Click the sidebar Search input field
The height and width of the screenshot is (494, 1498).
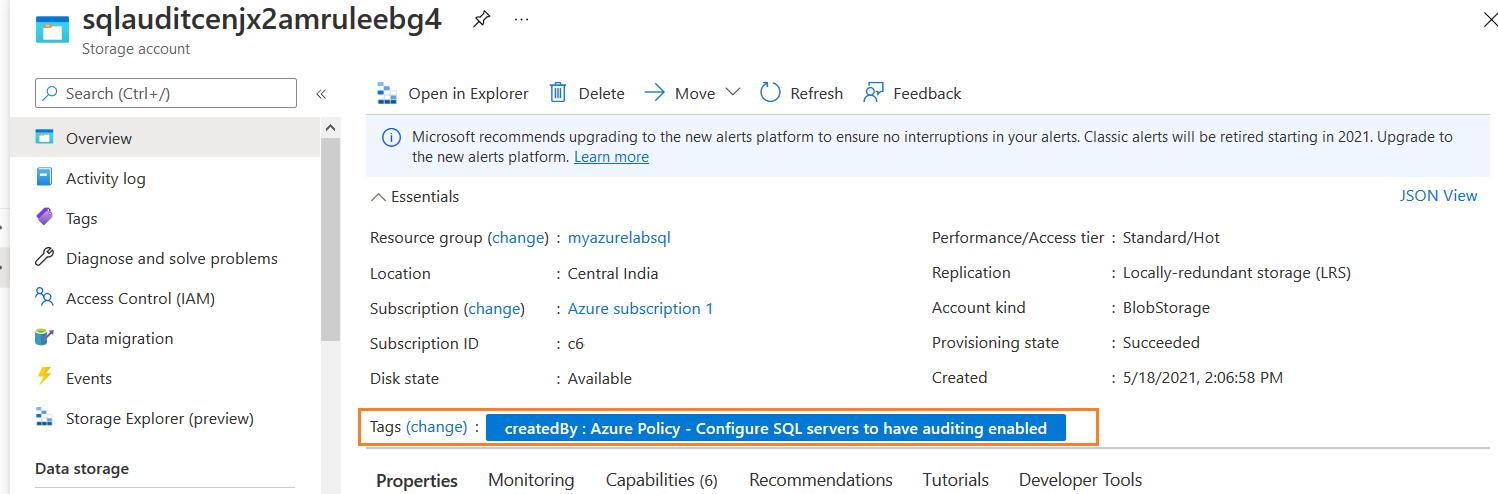[x=166, y=93]
